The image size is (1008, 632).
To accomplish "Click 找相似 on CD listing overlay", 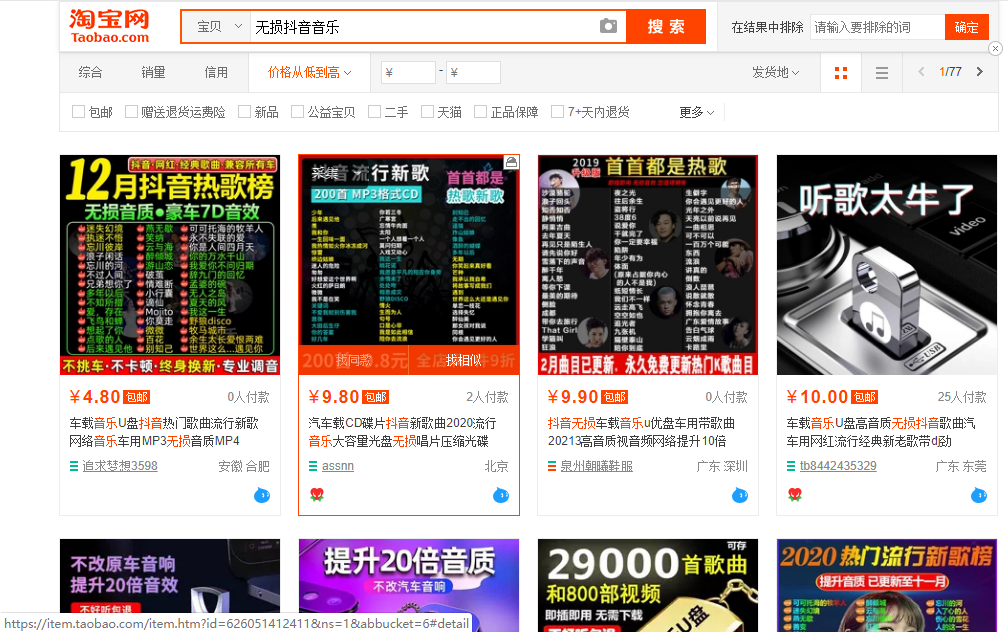I will tap(464, 360).
